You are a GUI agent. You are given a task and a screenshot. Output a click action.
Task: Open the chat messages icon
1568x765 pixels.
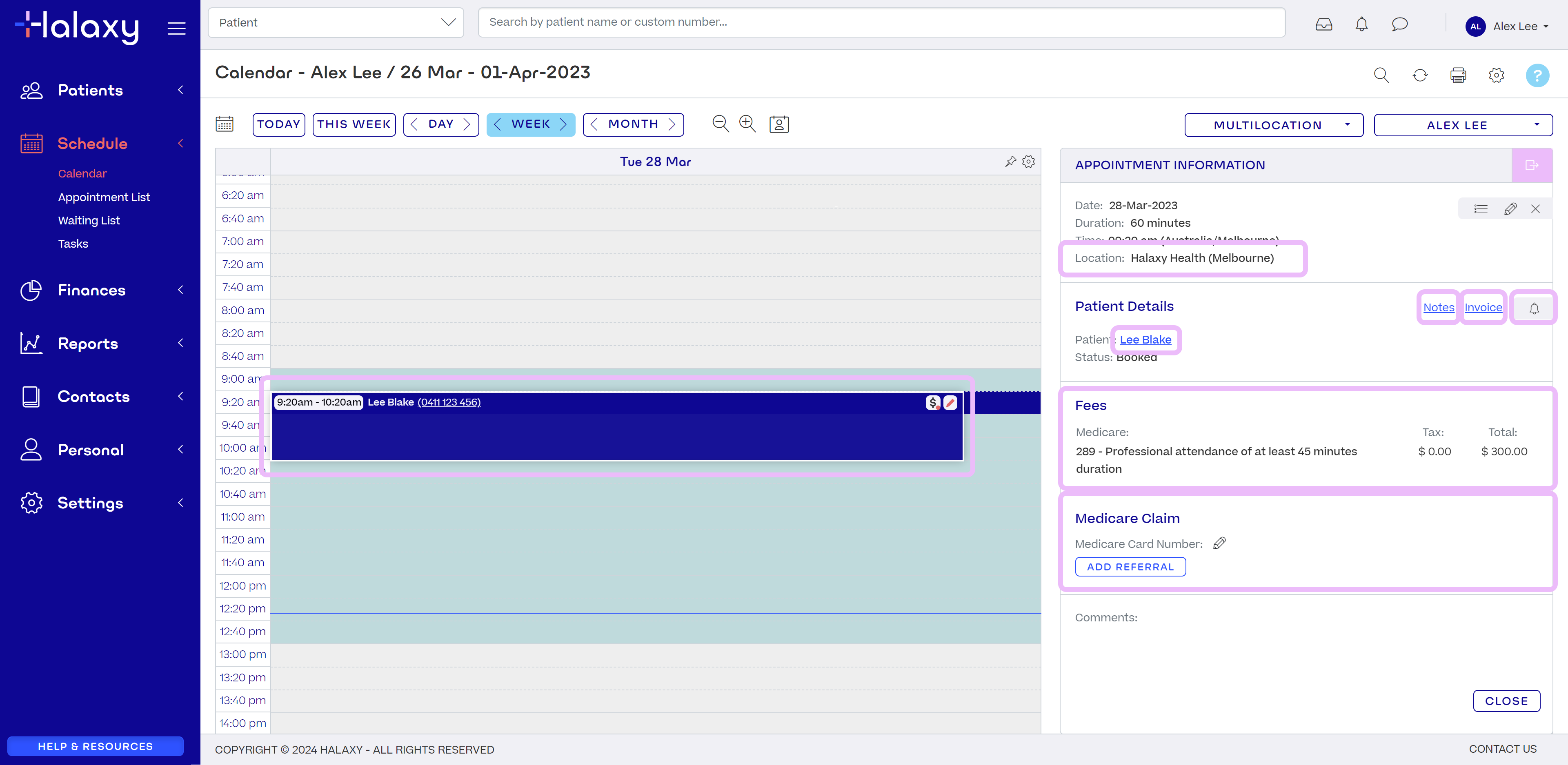click(x=1399, y=24)
